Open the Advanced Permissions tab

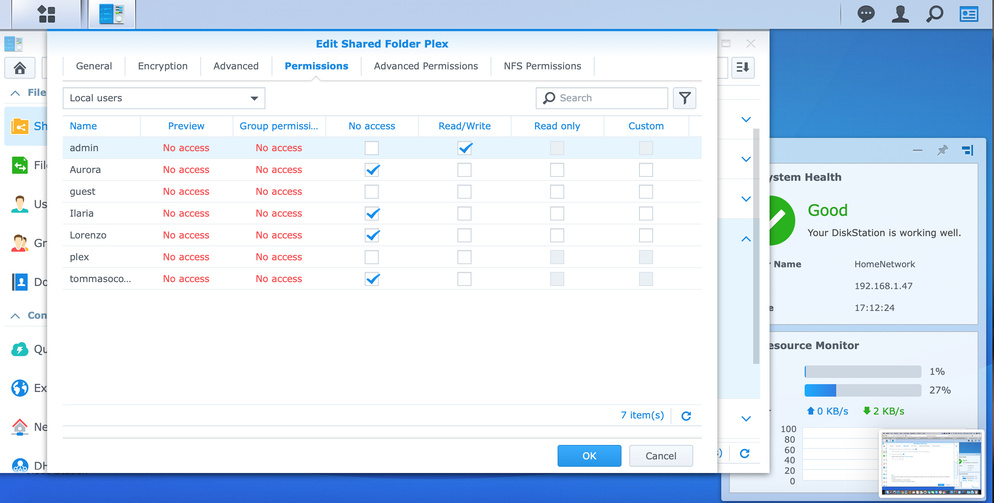426,66
